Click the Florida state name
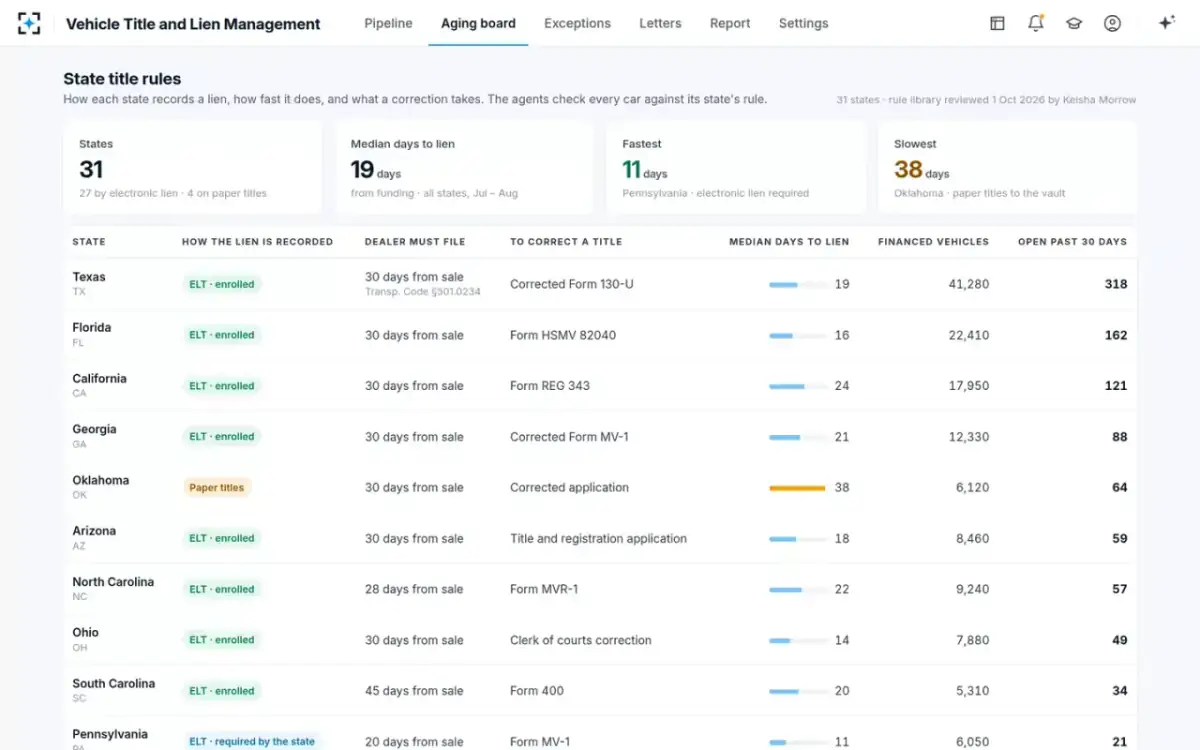 (92, 328)
